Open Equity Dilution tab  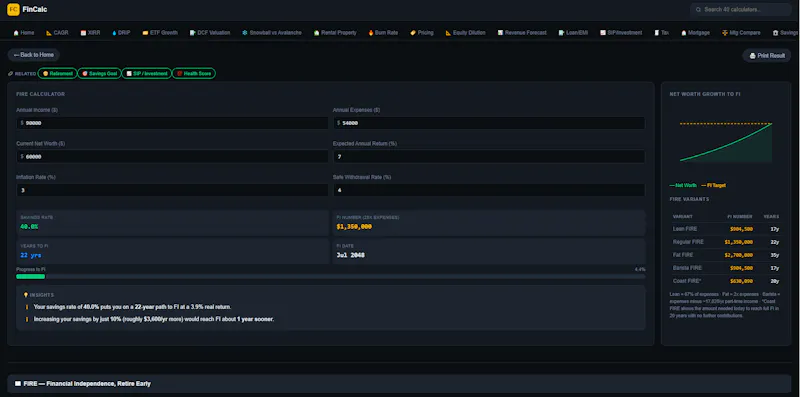pos(465,33)
